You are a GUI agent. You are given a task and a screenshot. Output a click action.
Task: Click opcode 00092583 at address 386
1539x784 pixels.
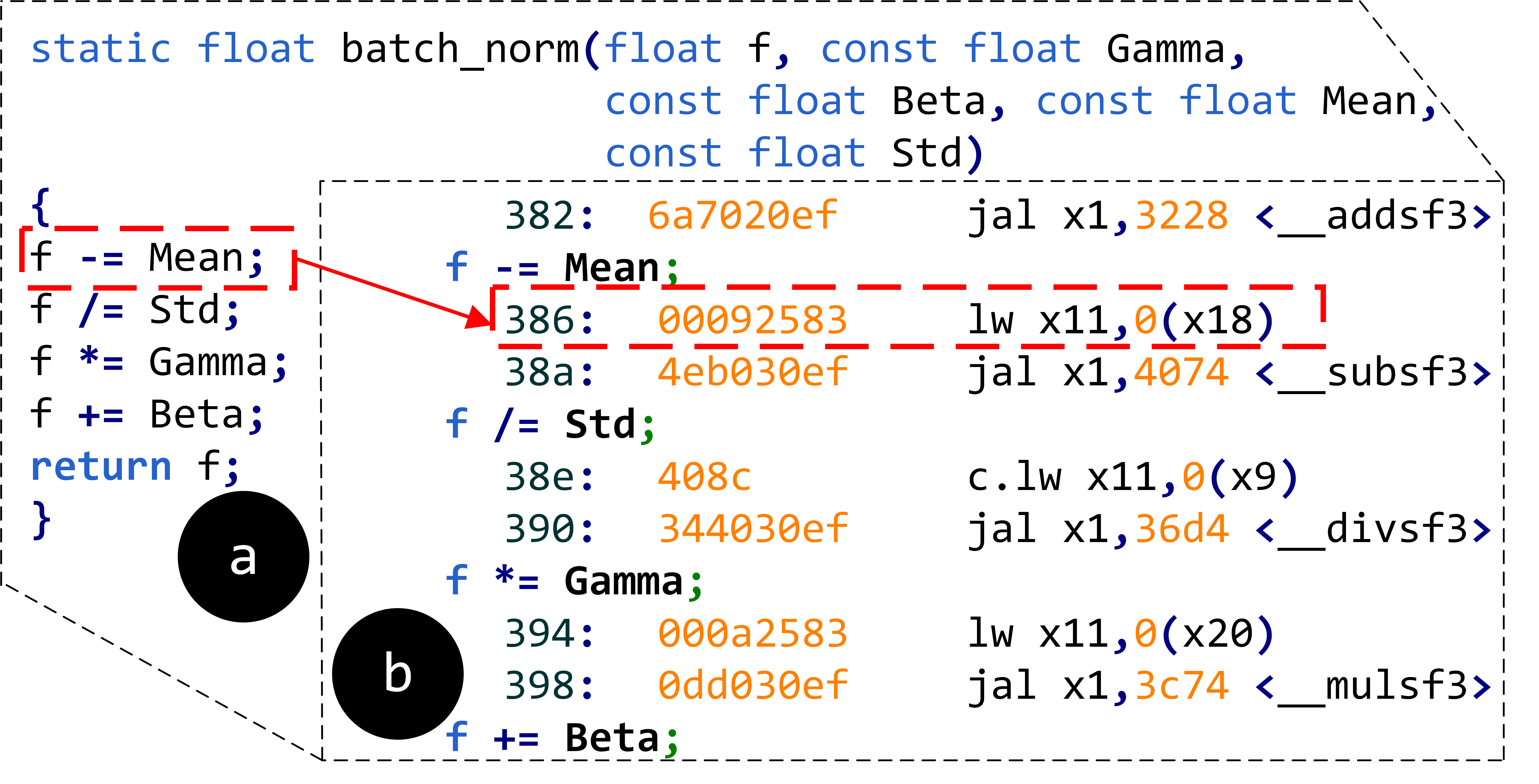click(752, 320)
